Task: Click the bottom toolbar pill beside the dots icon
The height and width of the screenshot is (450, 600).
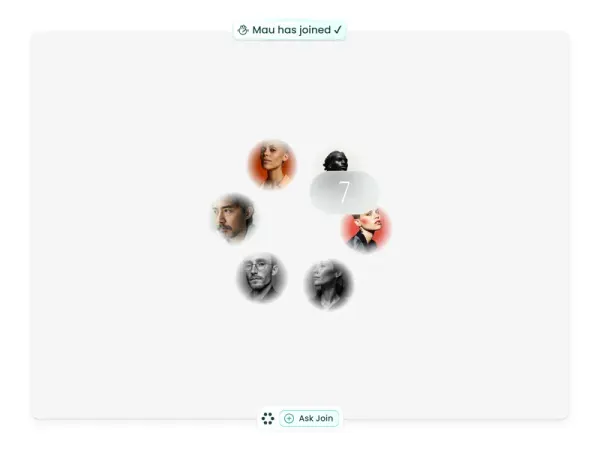Action: coord(309,418)
